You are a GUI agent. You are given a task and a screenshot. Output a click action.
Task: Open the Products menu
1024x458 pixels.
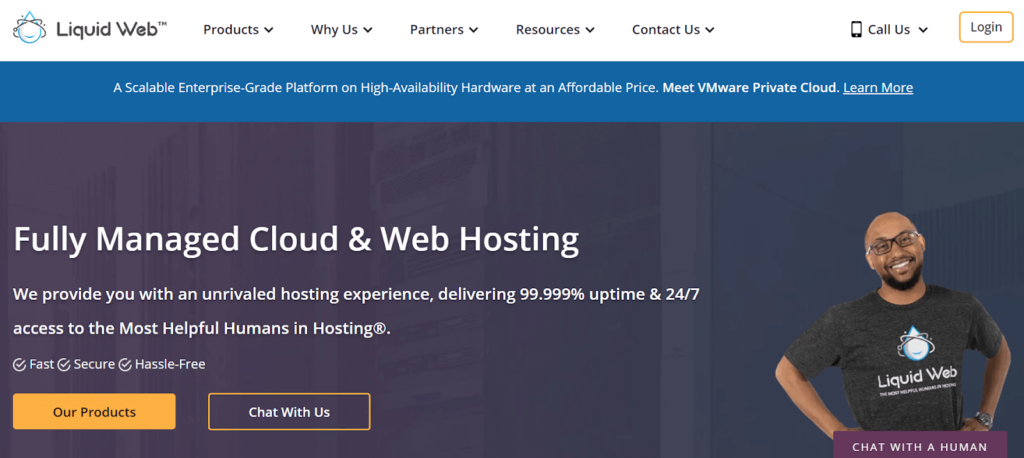tap(238, 29)
